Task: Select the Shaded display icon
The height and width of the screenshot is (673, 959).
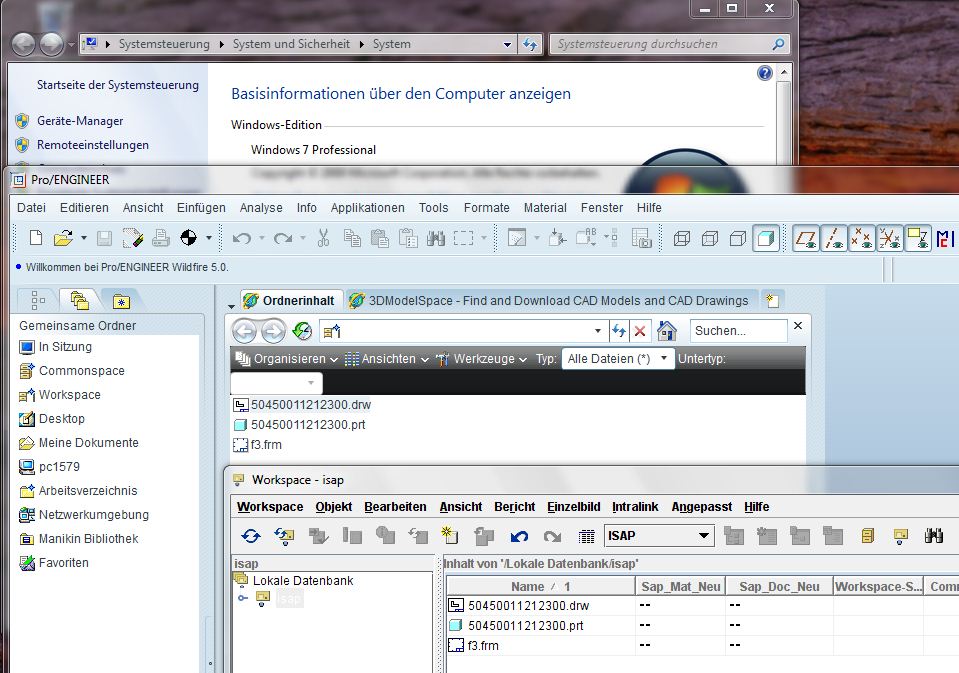Action: [766, 238]
